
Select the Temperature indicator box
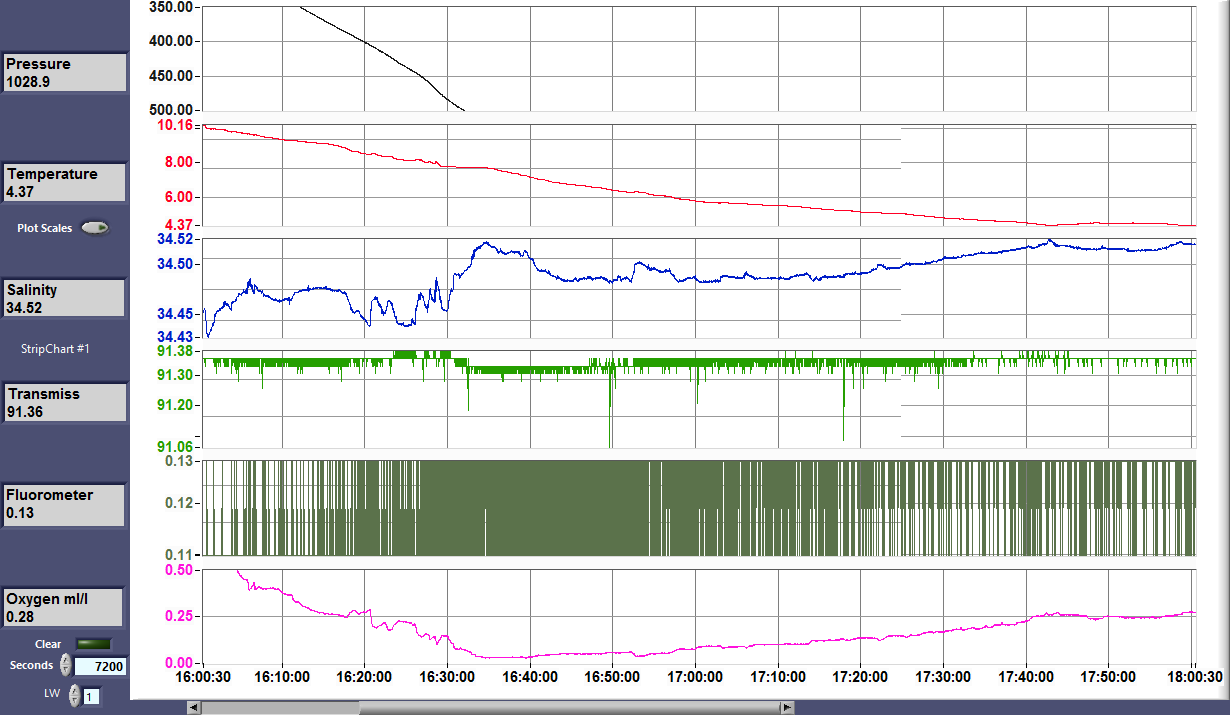coord(64,183)
